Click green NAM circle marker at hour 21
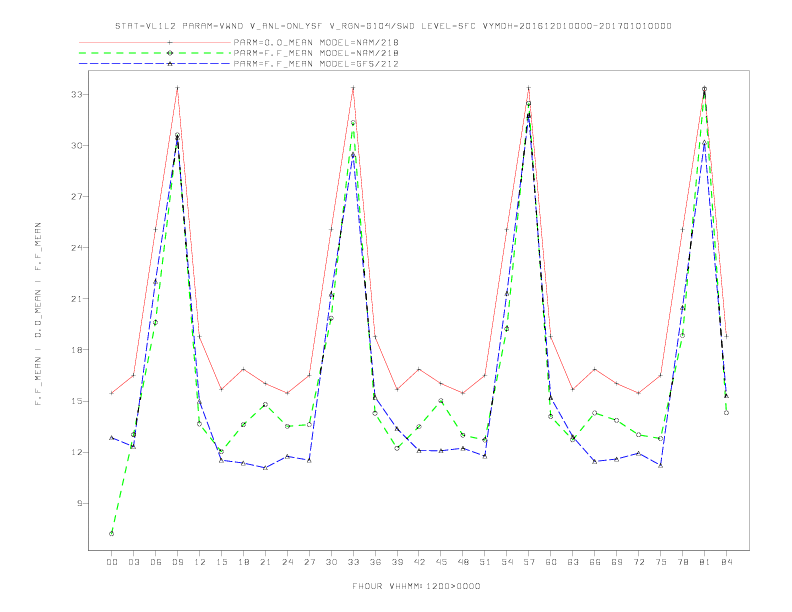 265,404
